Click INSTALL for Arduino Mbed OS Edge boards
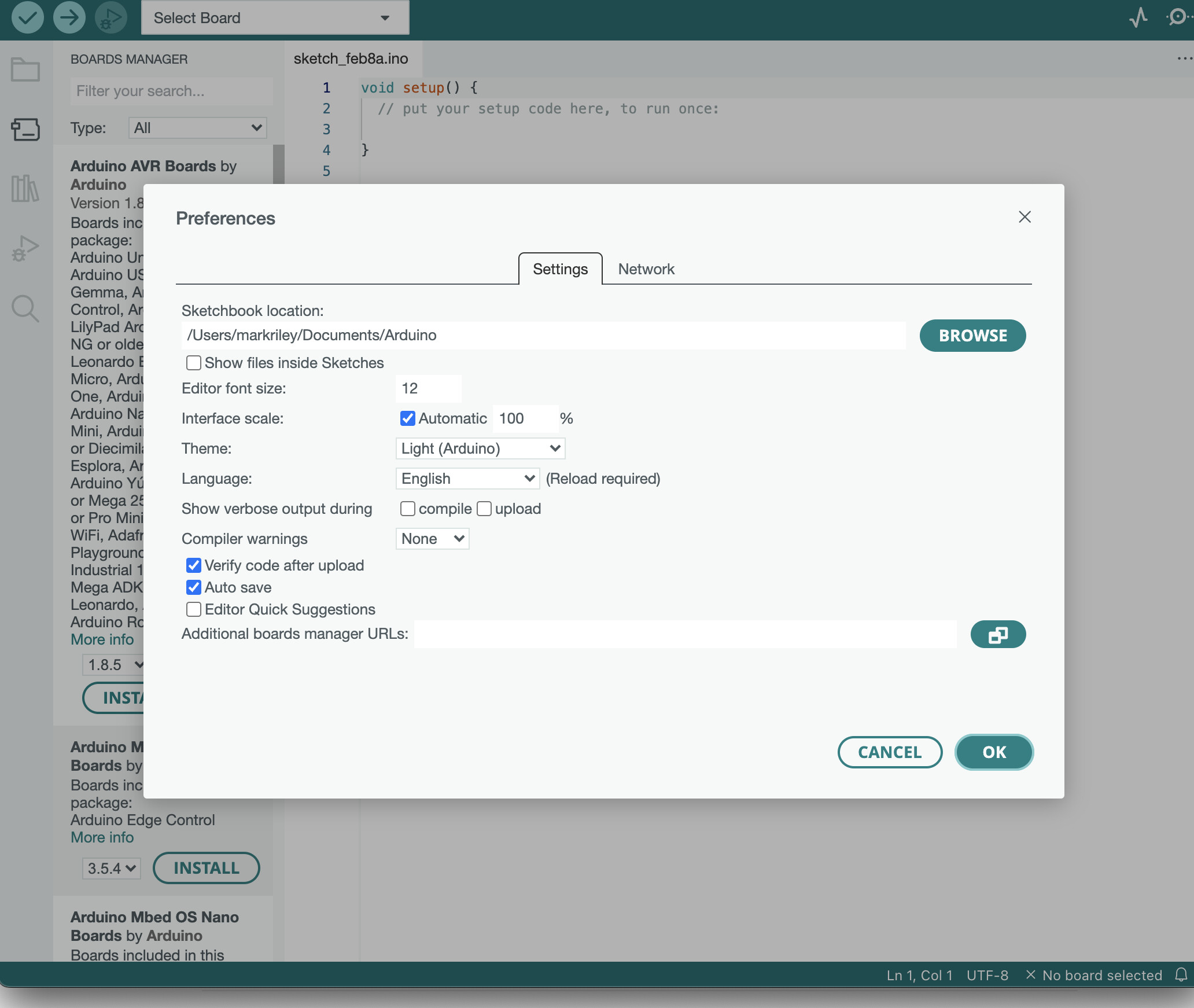The image size is (1194, 1008). click(x=207, y=868)
